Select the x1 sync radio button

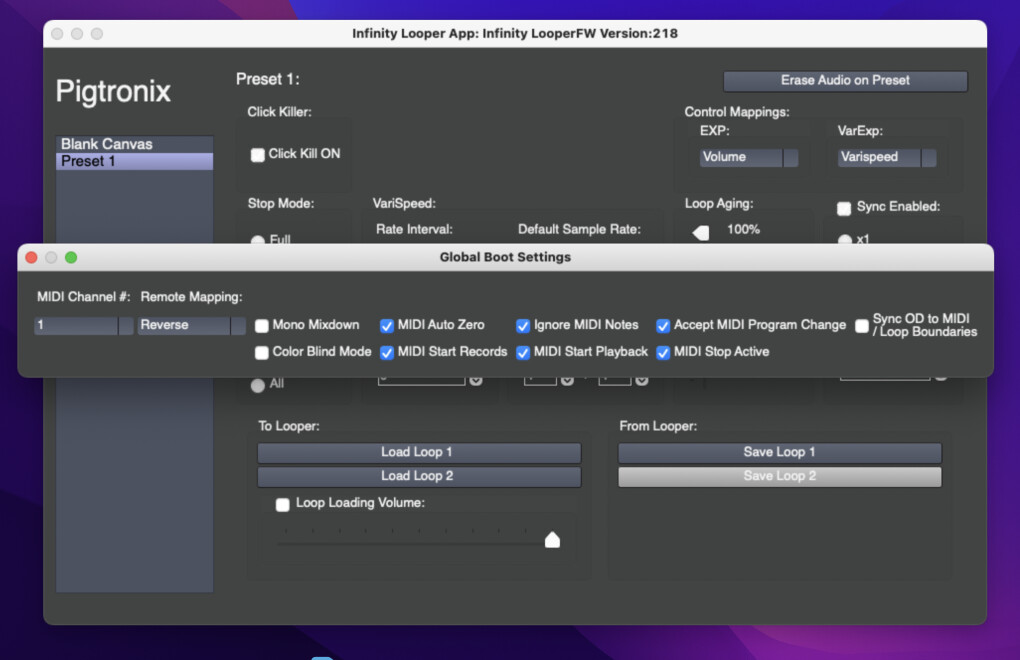click(x=844, y=240)
